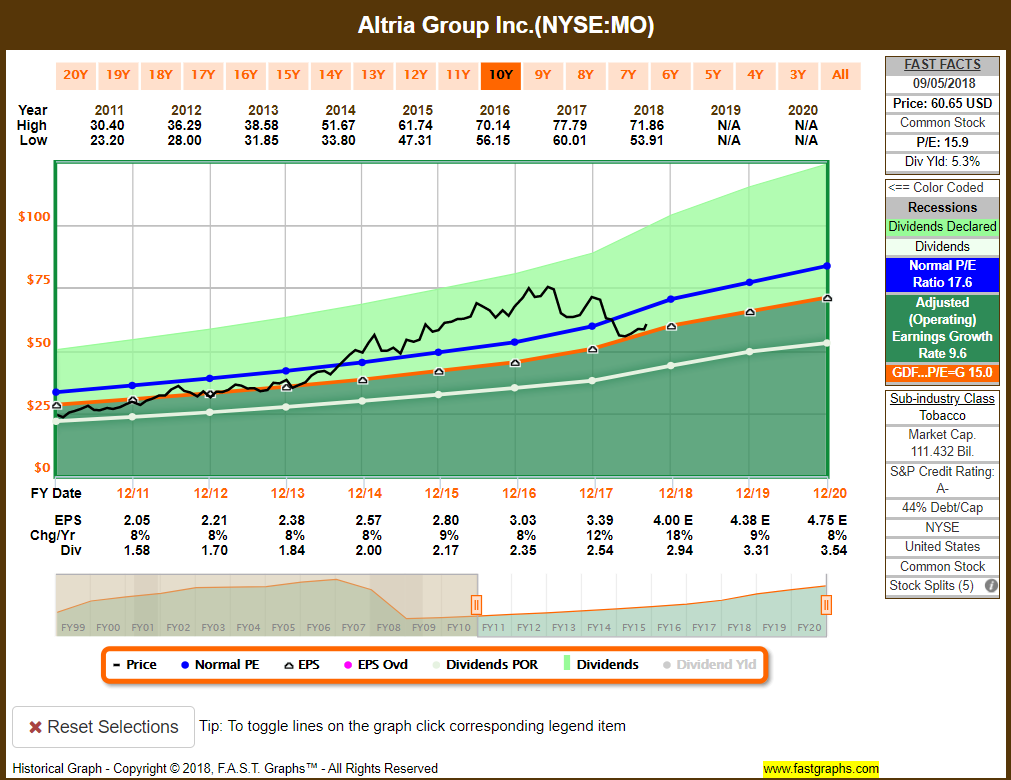Click the right orange slider handle near FY20

click(x=825, y=604)
